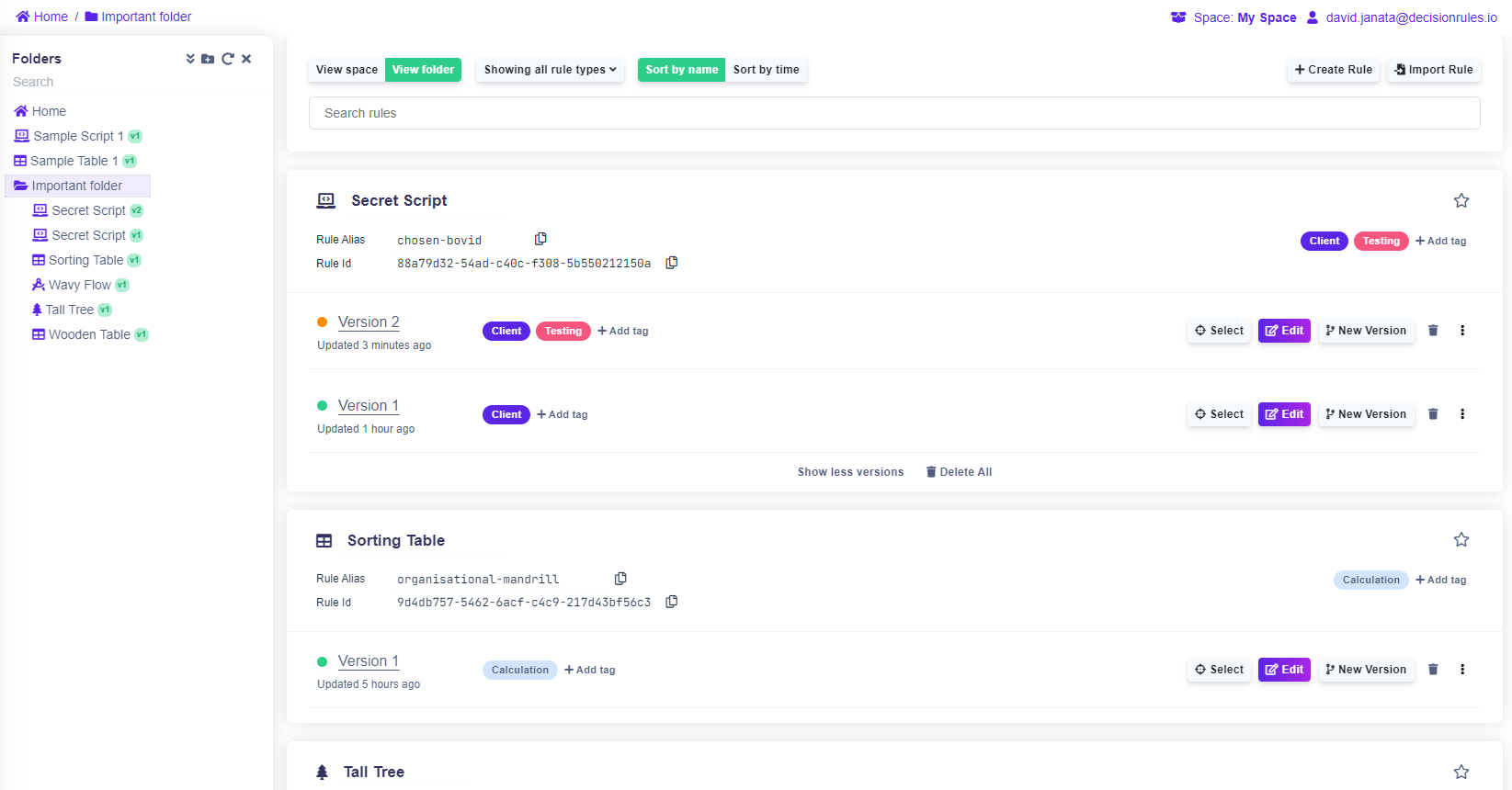Copy the alias organisational-mandrill
The width and height of the screenshot is (1512, 790).
pos(620,579)
